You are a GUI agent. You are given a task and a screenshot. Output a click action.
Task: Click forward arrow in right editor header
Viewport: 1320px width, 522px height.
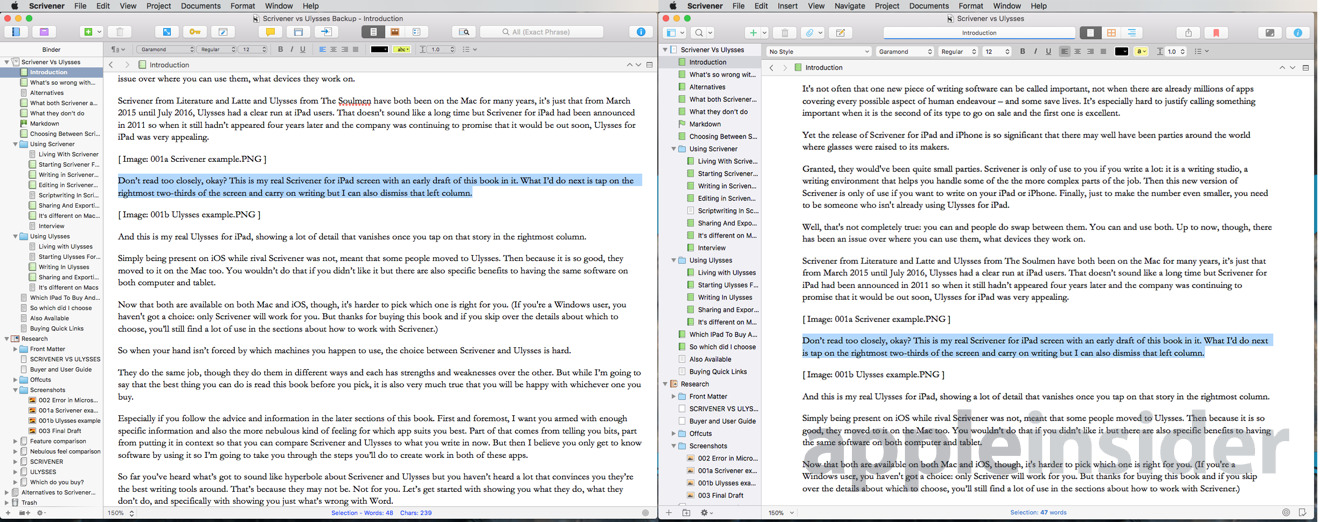pos(784,67)
